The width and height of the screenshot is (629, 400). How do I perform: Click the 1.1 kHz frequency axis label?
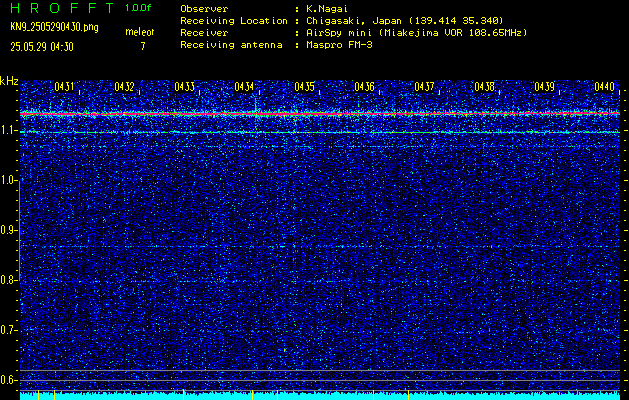click(7, 131)
